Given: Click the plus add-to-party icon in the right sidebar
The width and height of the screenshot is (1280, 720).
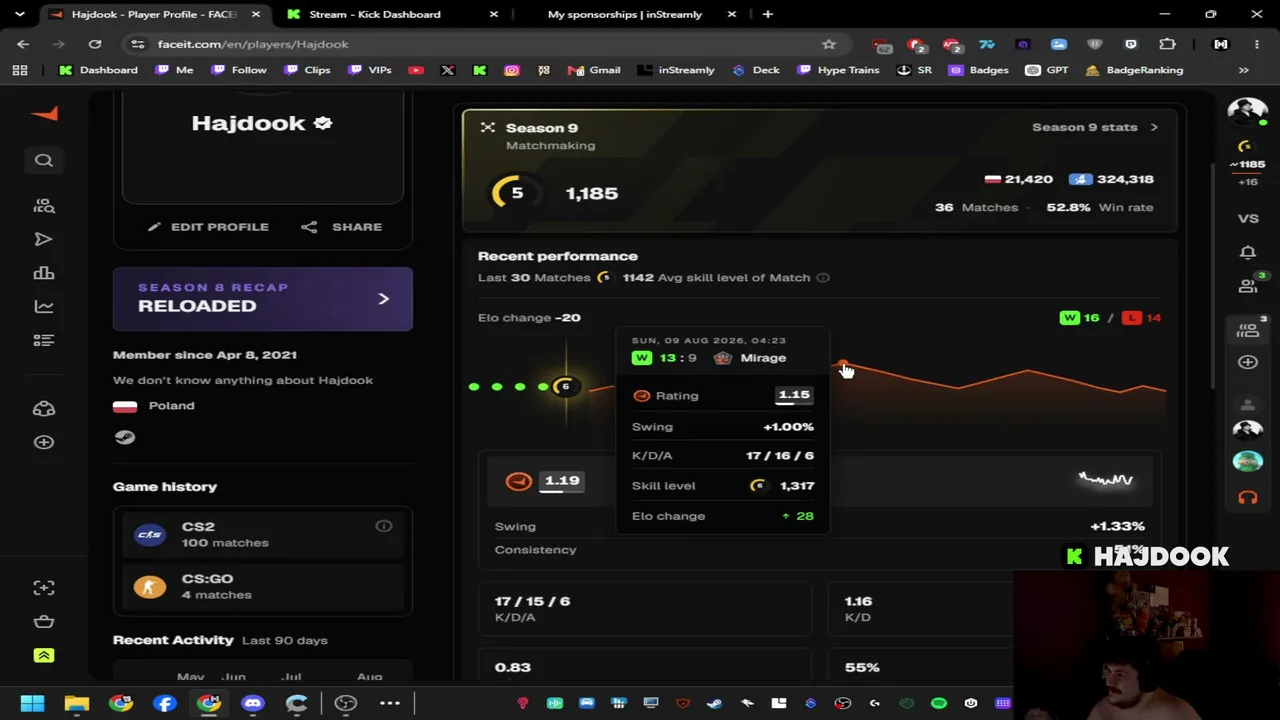Looking at the screenshot, I should [1248, 362].
